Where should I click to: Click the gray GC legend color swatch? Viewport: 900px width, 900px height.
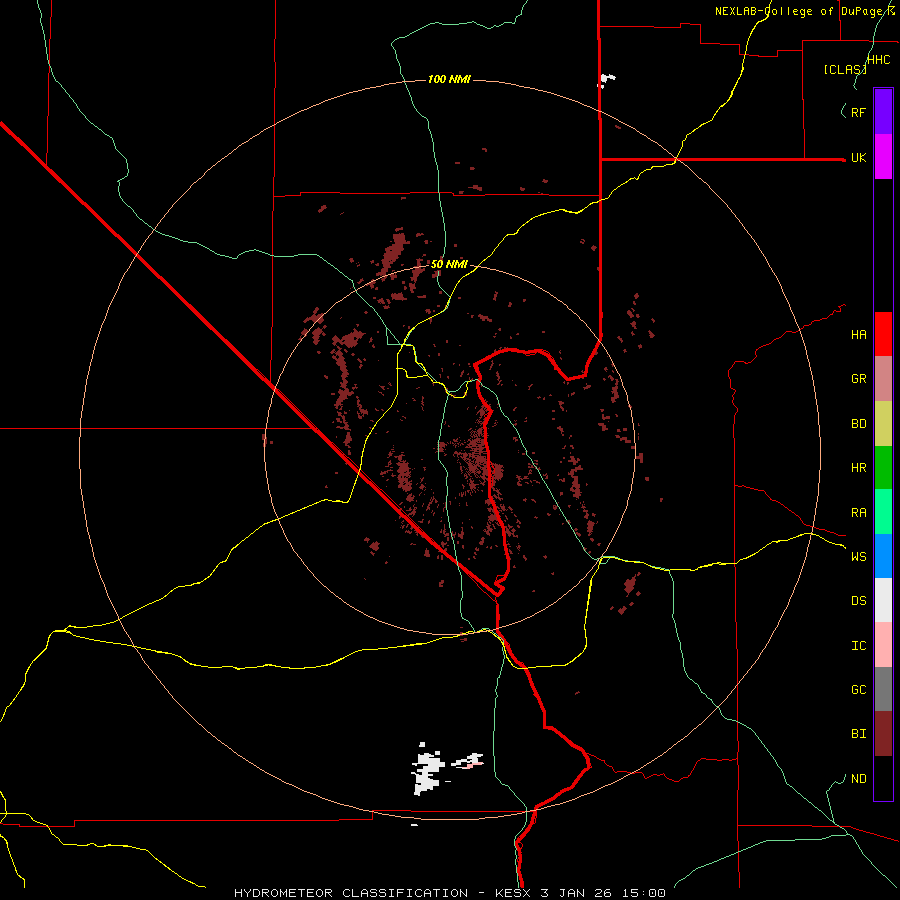(883, 689)
